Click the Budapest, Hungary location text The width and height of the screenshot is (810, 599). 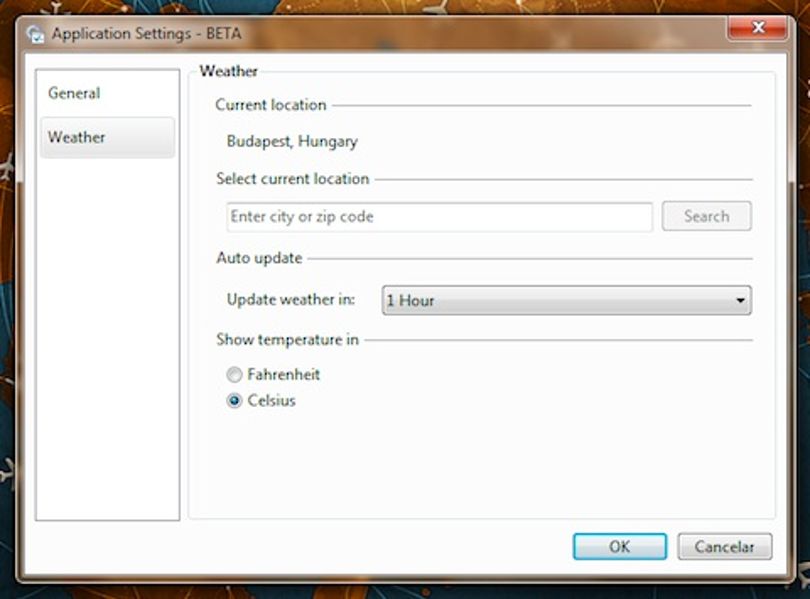point(292,141)
